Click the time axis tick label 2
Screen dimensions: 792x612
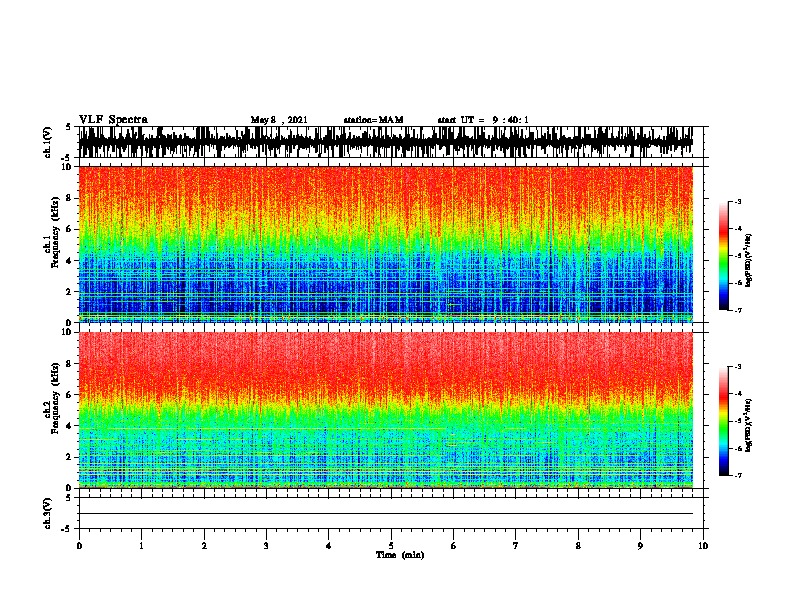click(x=204, y=546)
